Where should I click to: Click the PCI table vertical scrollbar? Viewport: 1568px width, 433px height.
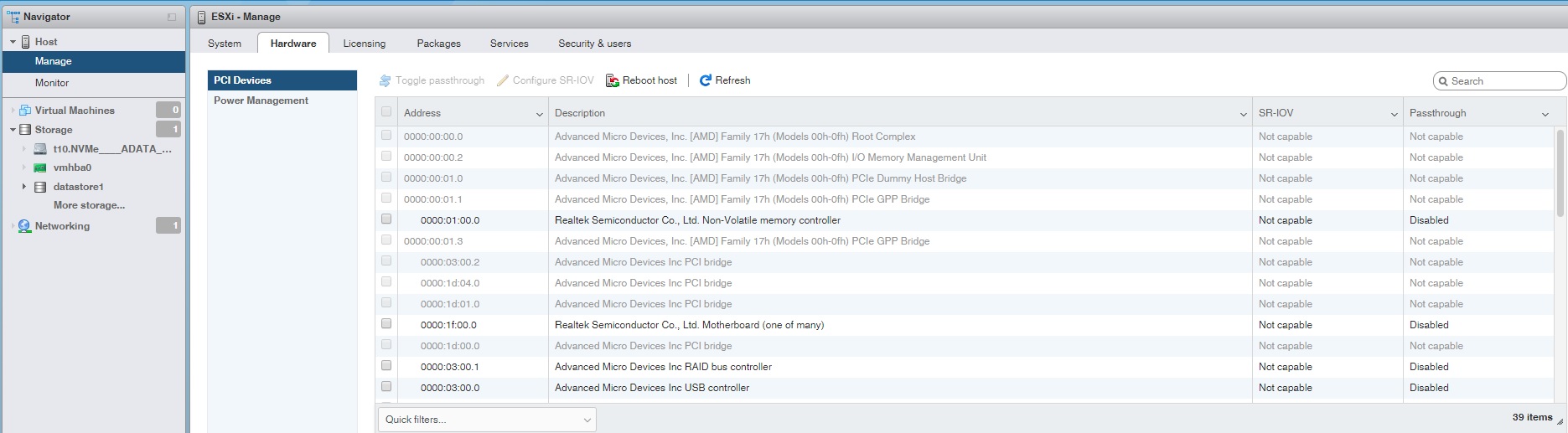point(1560,173)
